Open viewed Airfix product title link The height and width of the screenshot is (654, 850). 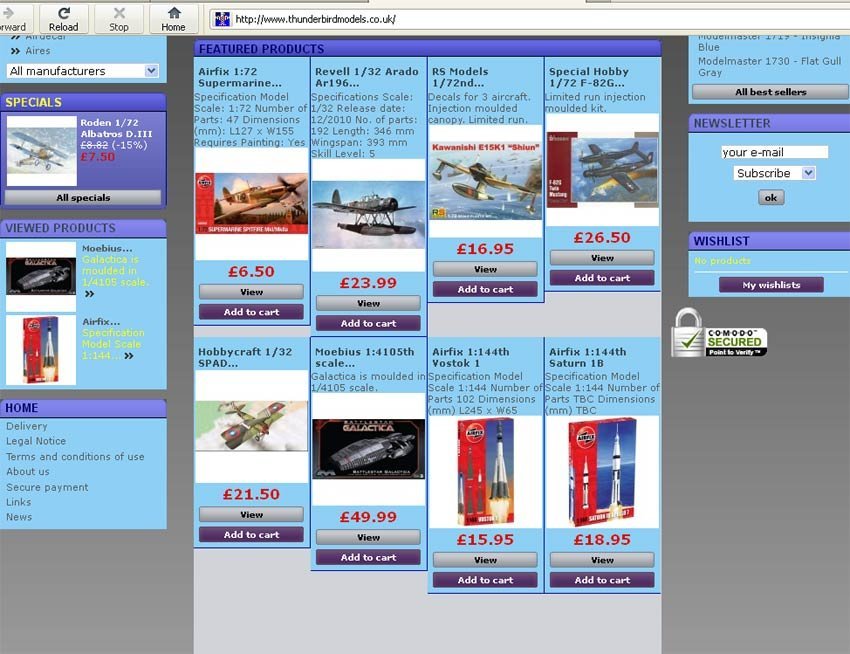click(x=101, y=322)
